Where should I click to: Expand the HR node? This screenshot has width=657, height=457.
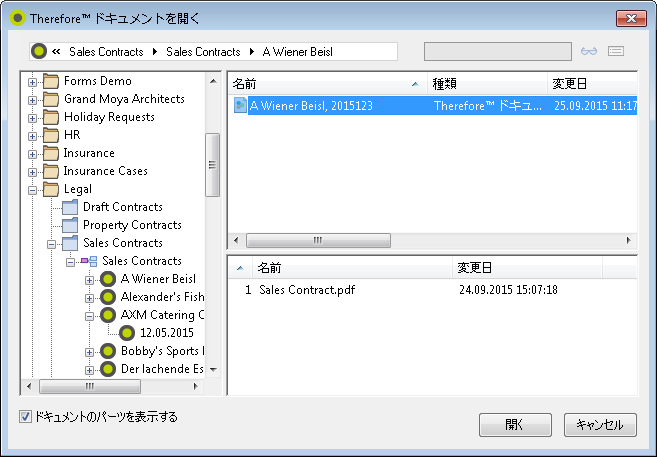32,136
